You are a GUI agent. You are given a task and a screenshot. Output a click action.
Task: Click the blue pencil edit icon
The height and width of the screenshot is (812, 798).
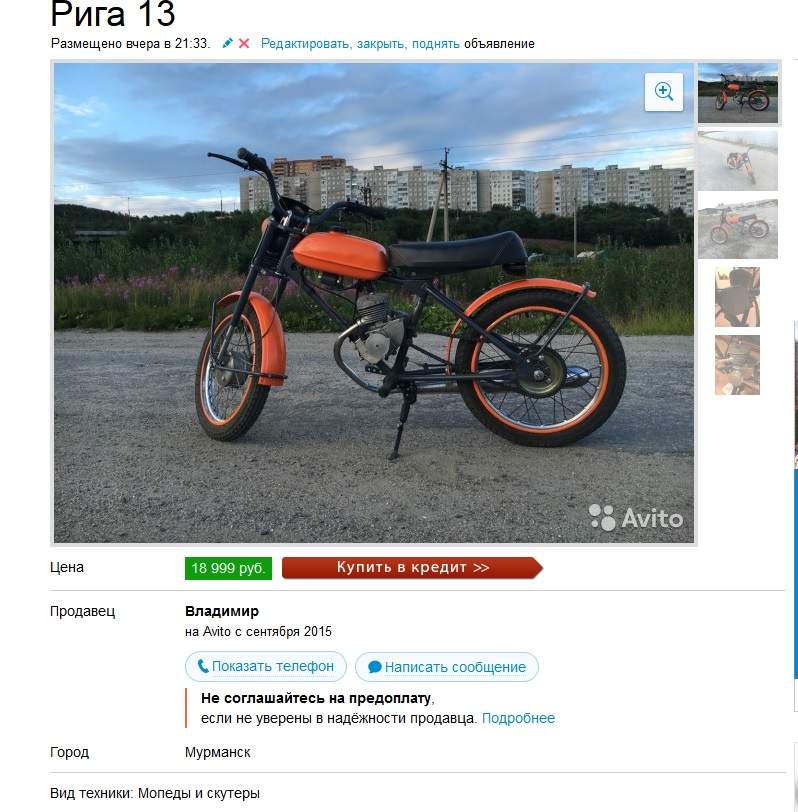click(x=227, y=43)
